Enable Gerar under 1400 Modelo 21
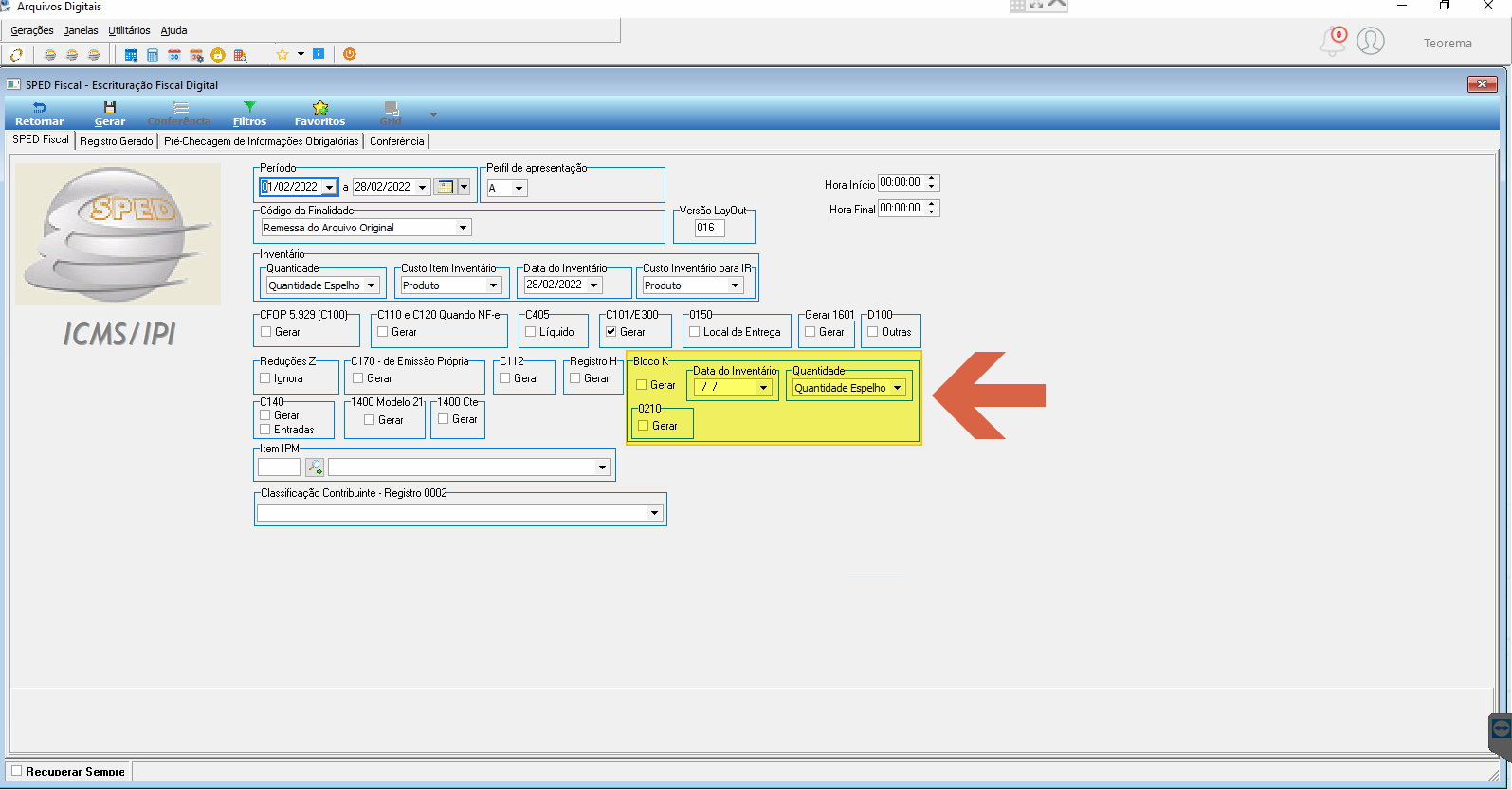The height and width of the screenshot is (790, 1512). tap(370, 420)
